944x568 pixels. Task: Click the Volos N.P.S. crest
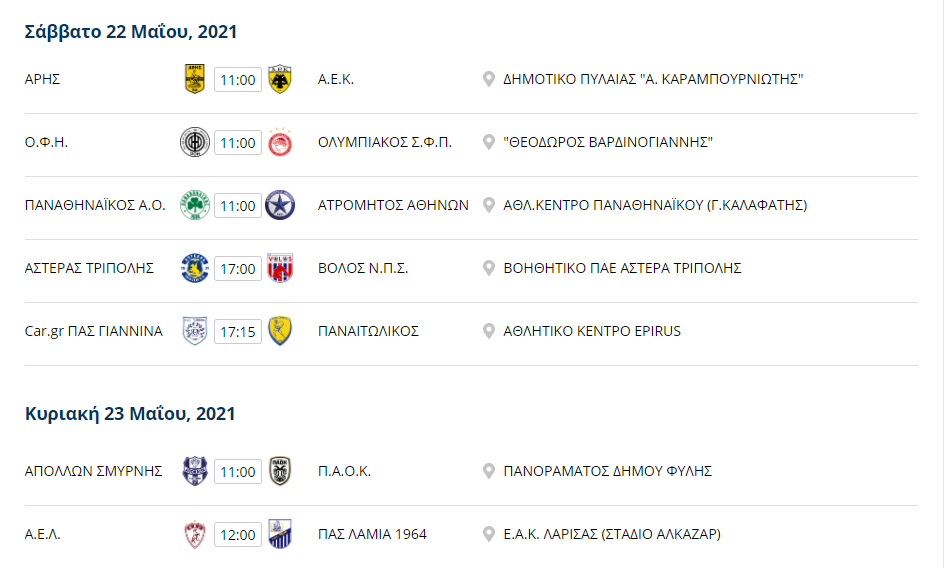[x=280, y=268]
